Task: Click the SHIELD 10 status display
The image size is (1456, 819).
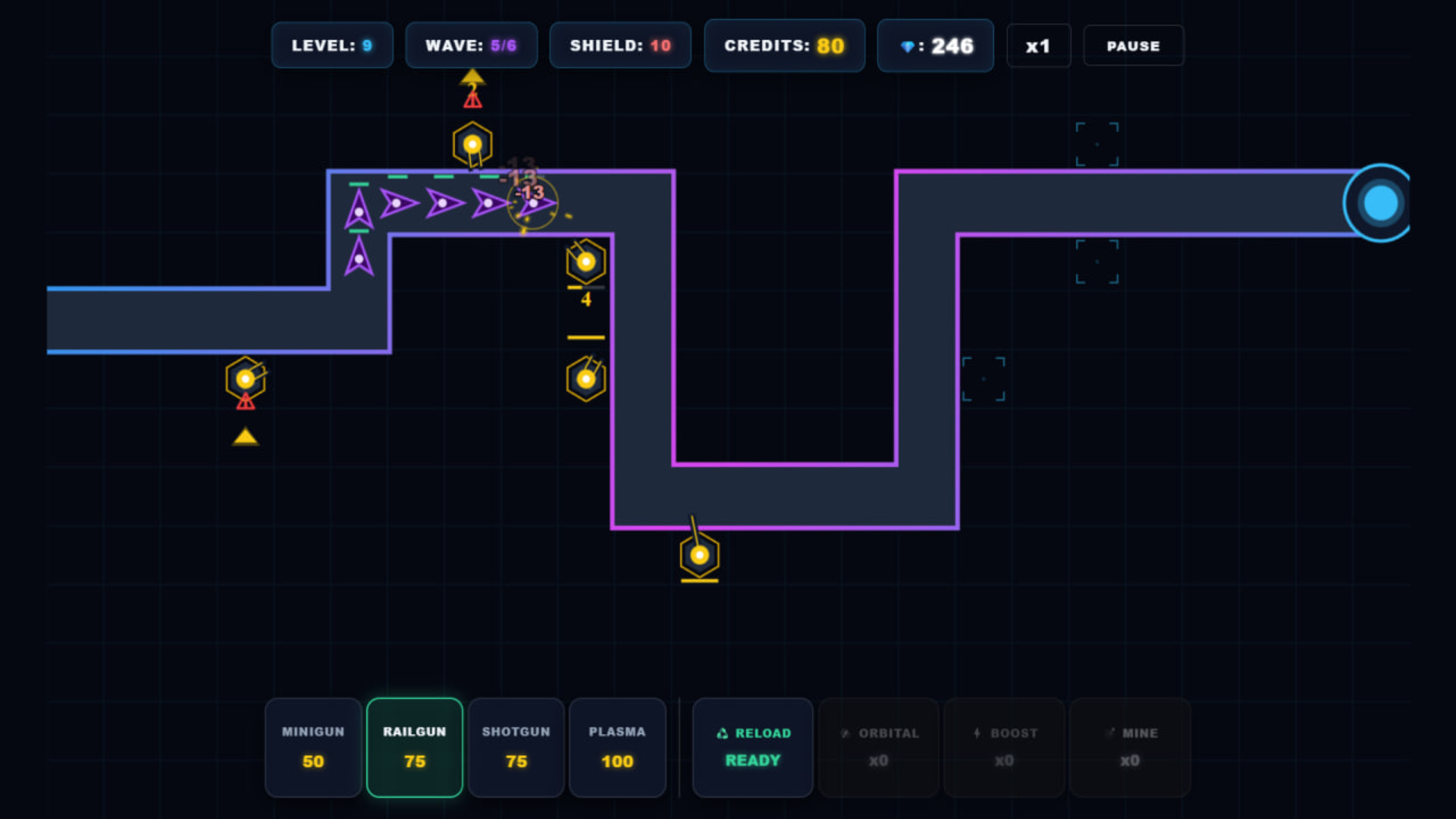Action: tap(620, 45)
